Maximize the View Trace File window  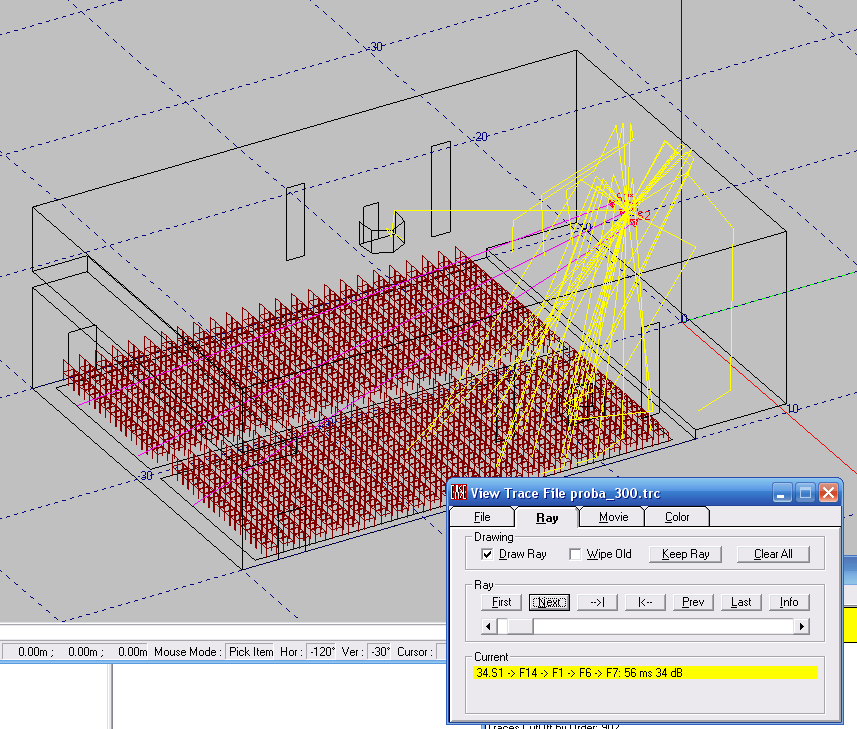point(805,493)
